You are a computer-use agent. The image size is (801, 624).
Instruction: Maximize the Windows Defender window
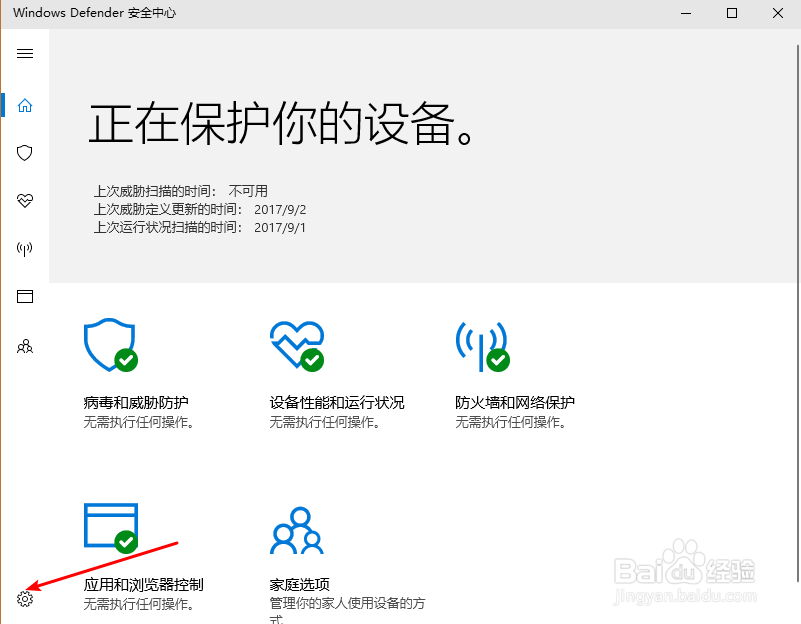click(x=732, y=13)
